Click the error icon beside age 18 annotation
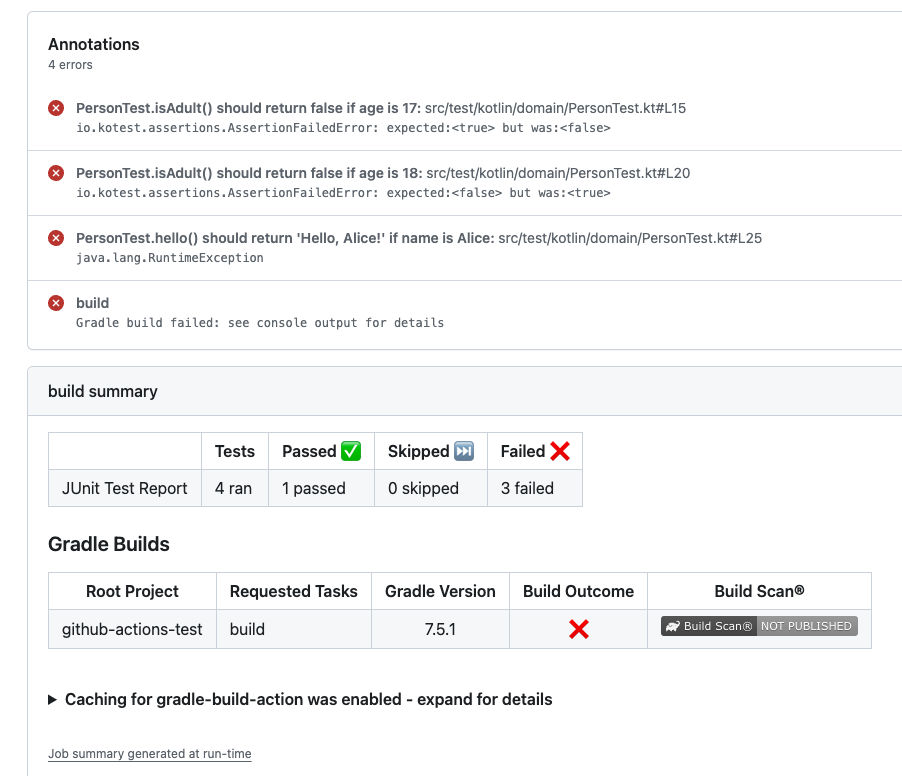Screen dimensions: 902x776 [x=56, y=173]
